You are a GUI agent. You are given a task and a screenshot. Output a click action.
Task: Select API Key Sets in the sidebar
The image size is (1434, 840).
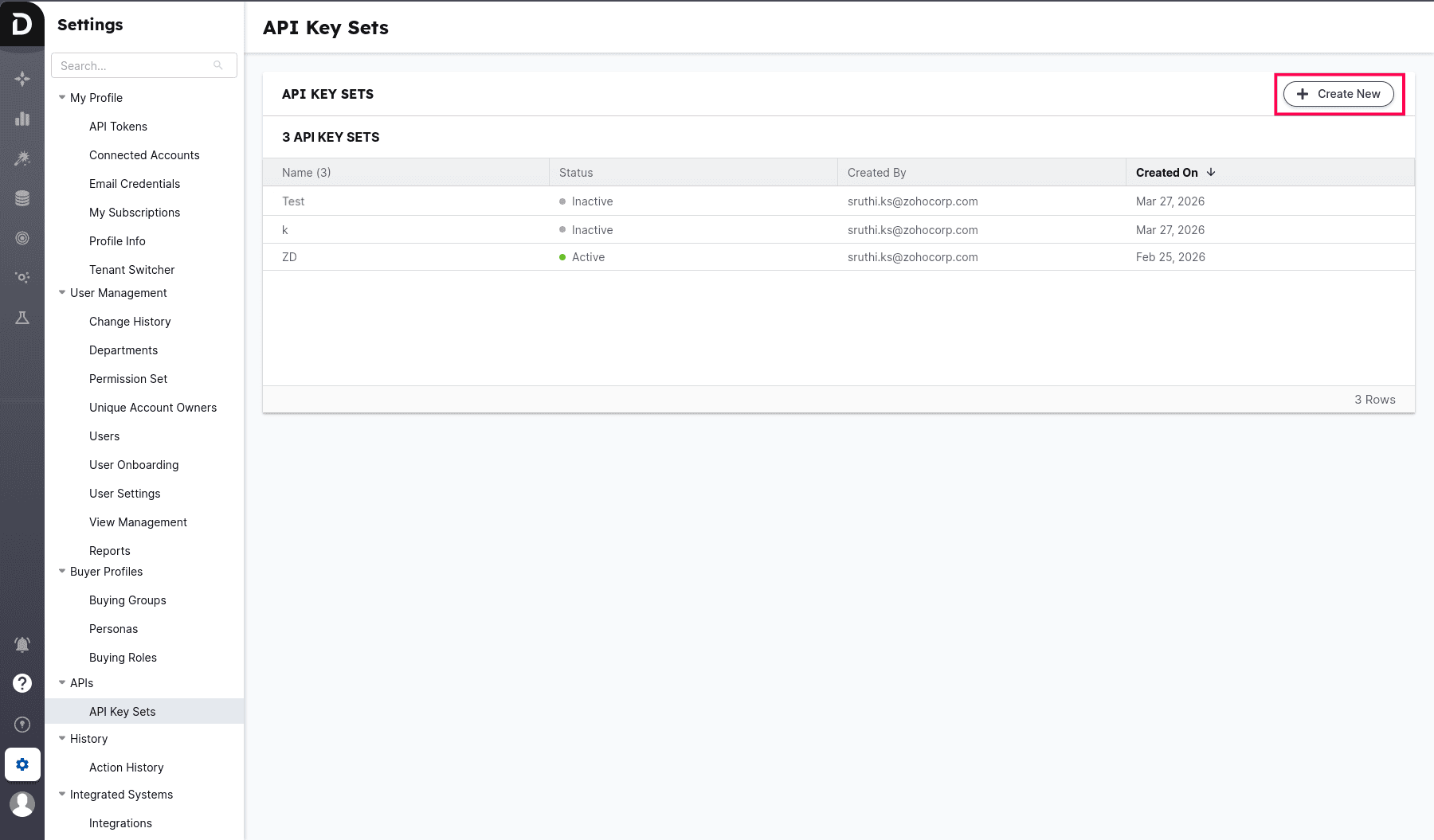point(144,711)
